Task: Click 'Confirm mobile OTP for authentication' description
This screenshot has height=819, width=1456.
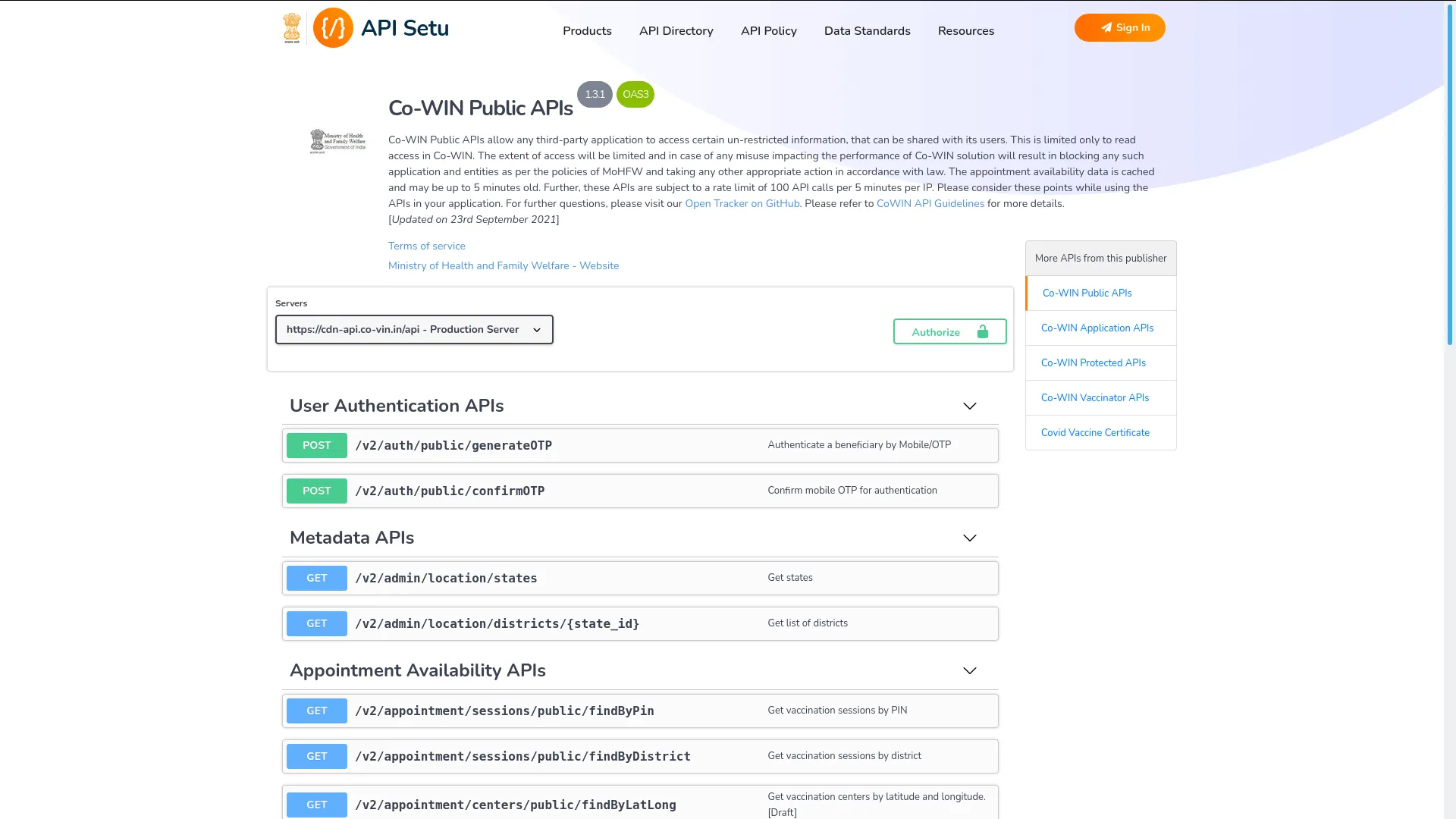Action: pos(852,491)
